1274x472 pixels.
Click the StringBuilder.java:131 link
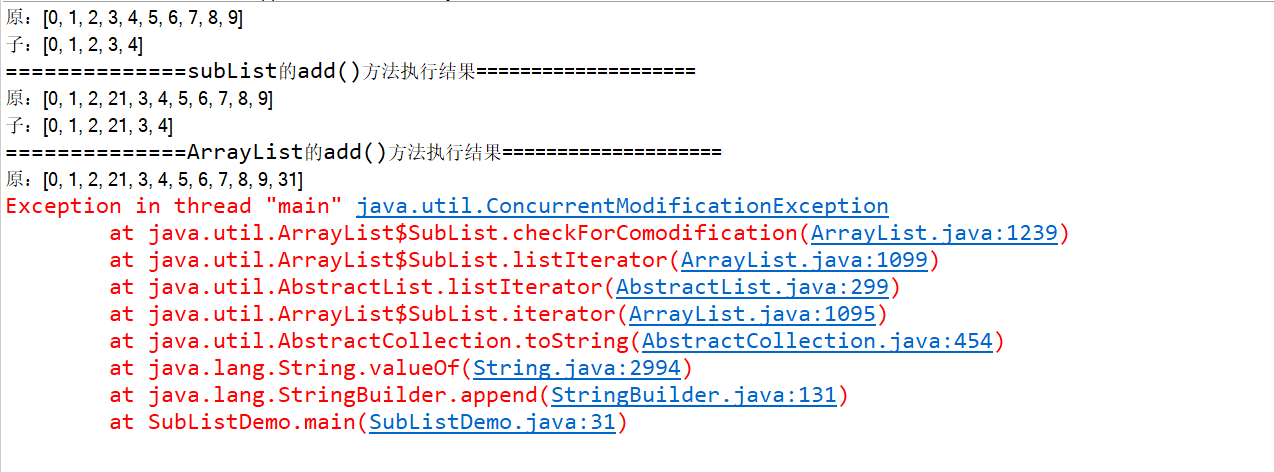693,395
